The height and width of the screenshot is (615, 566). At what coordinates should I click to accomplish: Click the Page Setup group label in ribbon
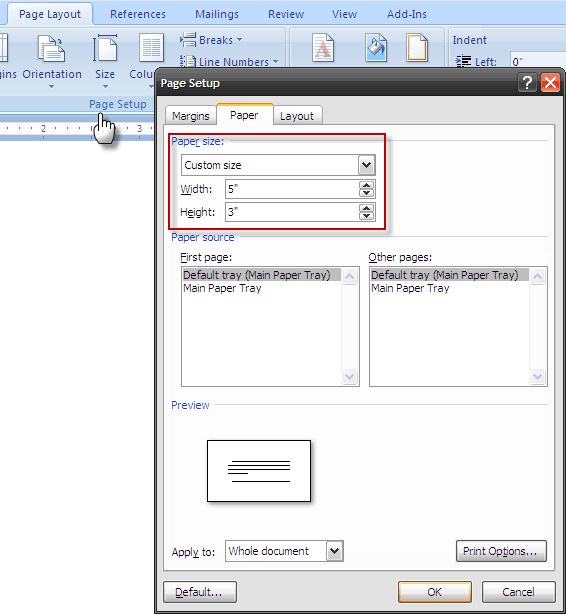tap(118, 104)
